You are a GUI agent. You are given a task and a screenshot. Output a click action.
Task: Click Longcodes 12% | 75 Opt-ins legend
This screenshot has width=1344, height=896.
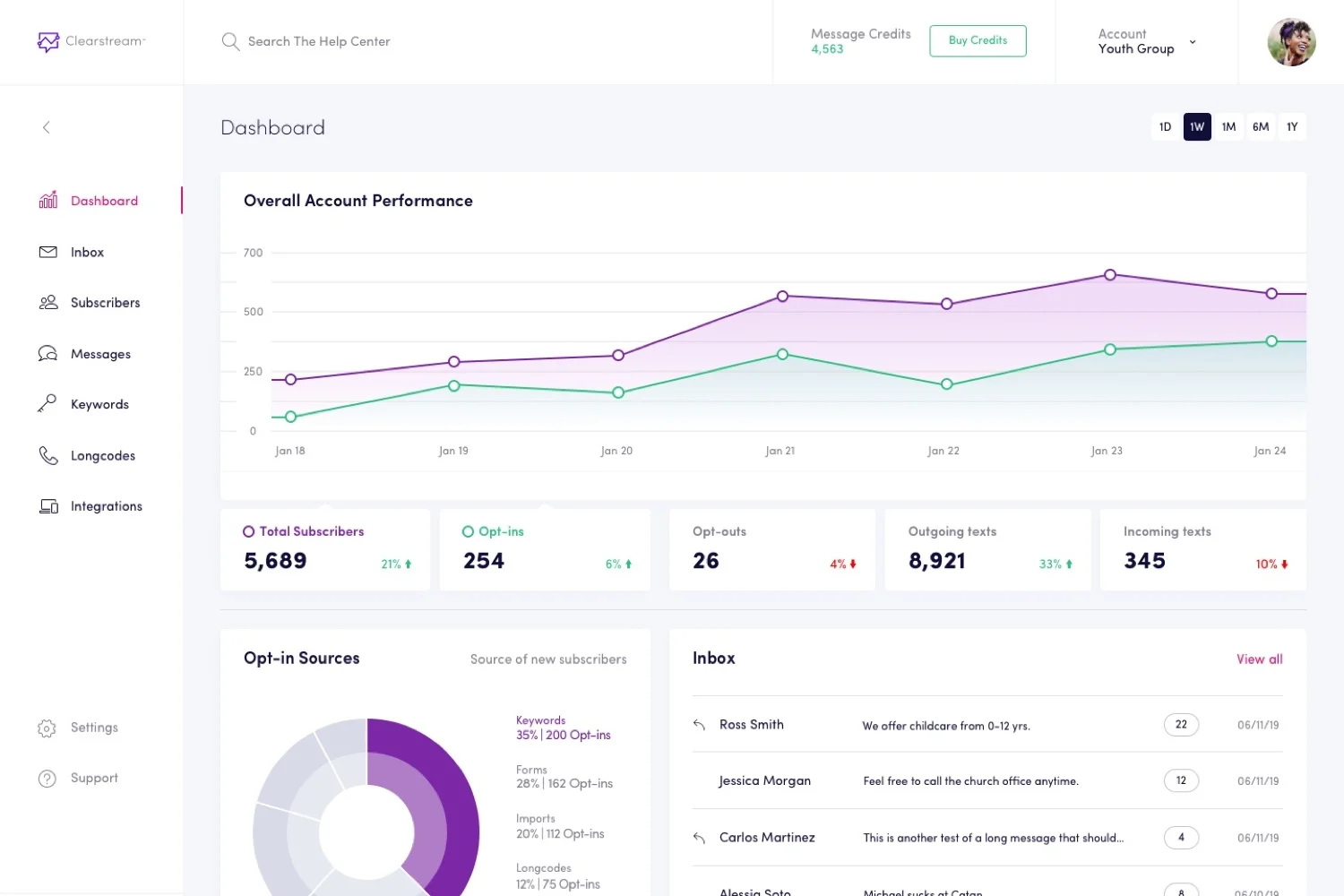tap(557, 876)
